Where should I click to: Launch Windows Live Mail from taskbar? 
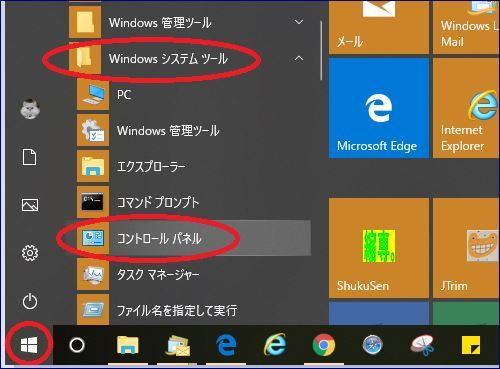pos(178,346)
